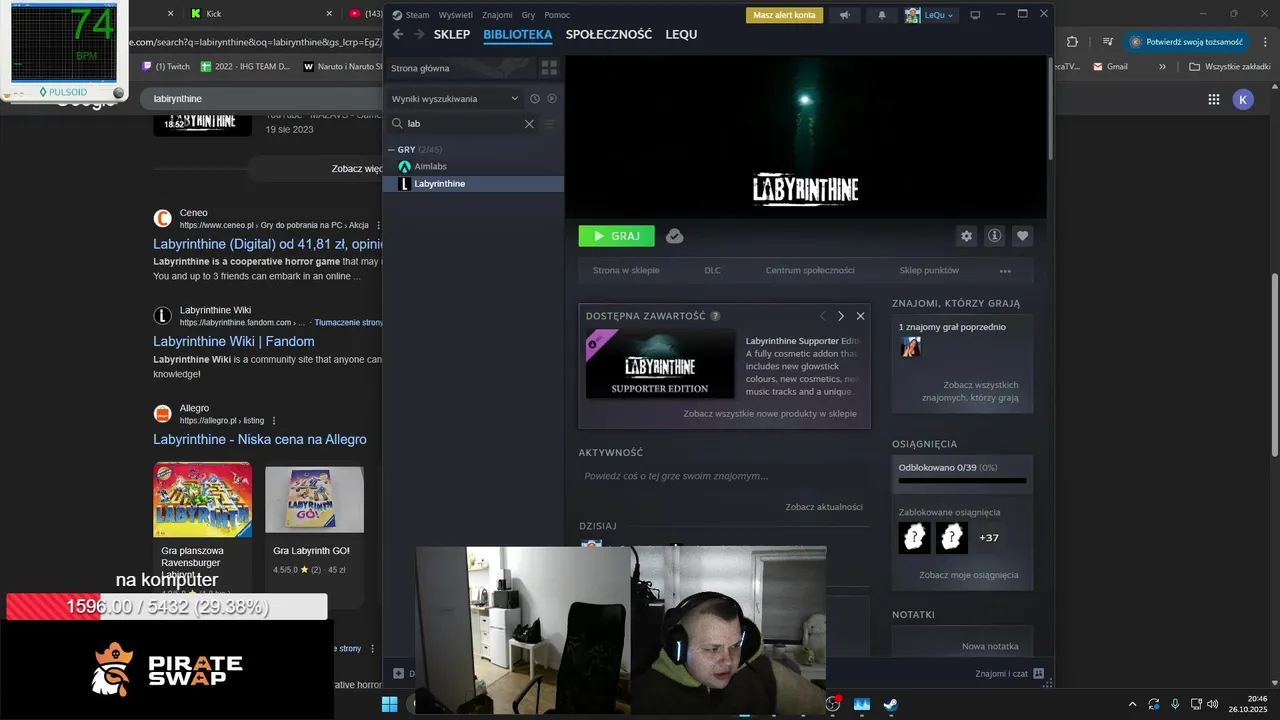Viewport: 1280px width, 720px height.
Task: Show the +37 remaining locked achievements
Action: pyautogui.click(x=988, y=538)
